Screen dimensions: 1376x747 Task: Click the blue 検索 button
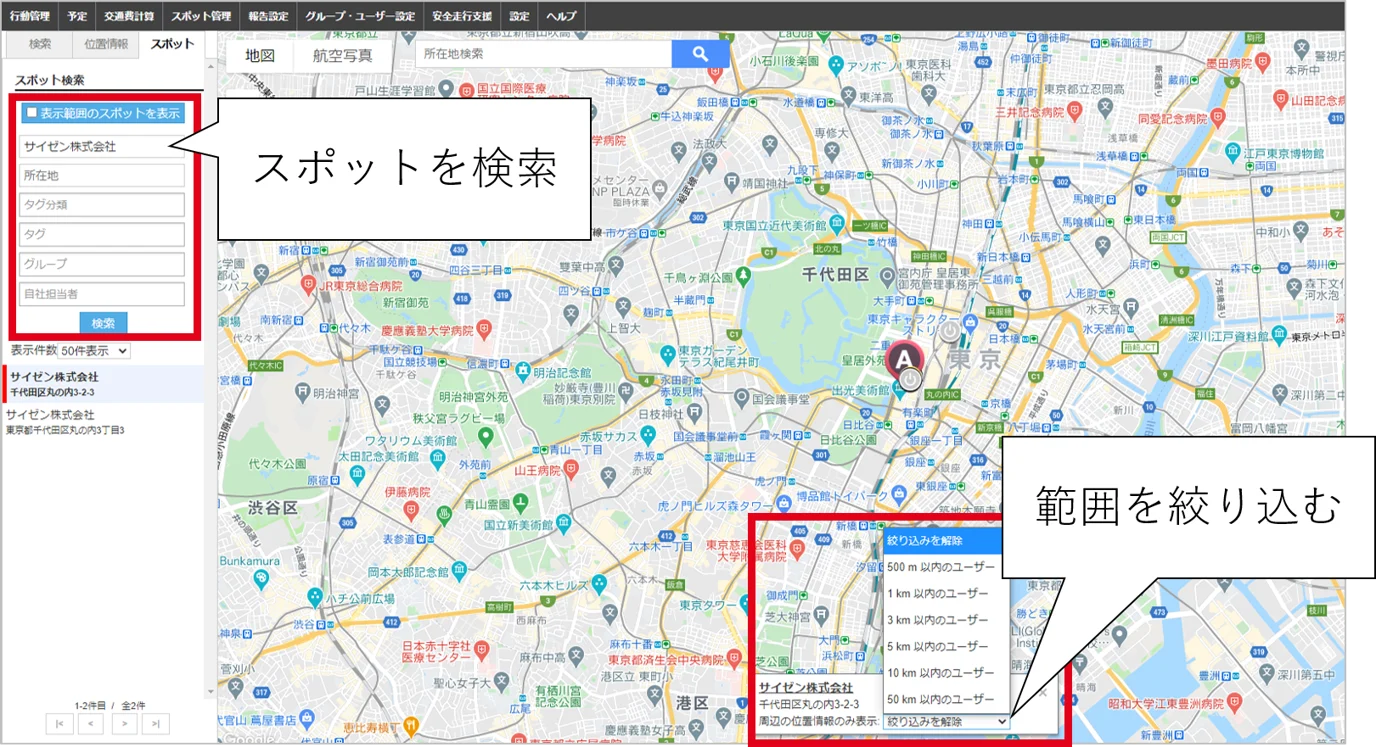tap(103, 323)
